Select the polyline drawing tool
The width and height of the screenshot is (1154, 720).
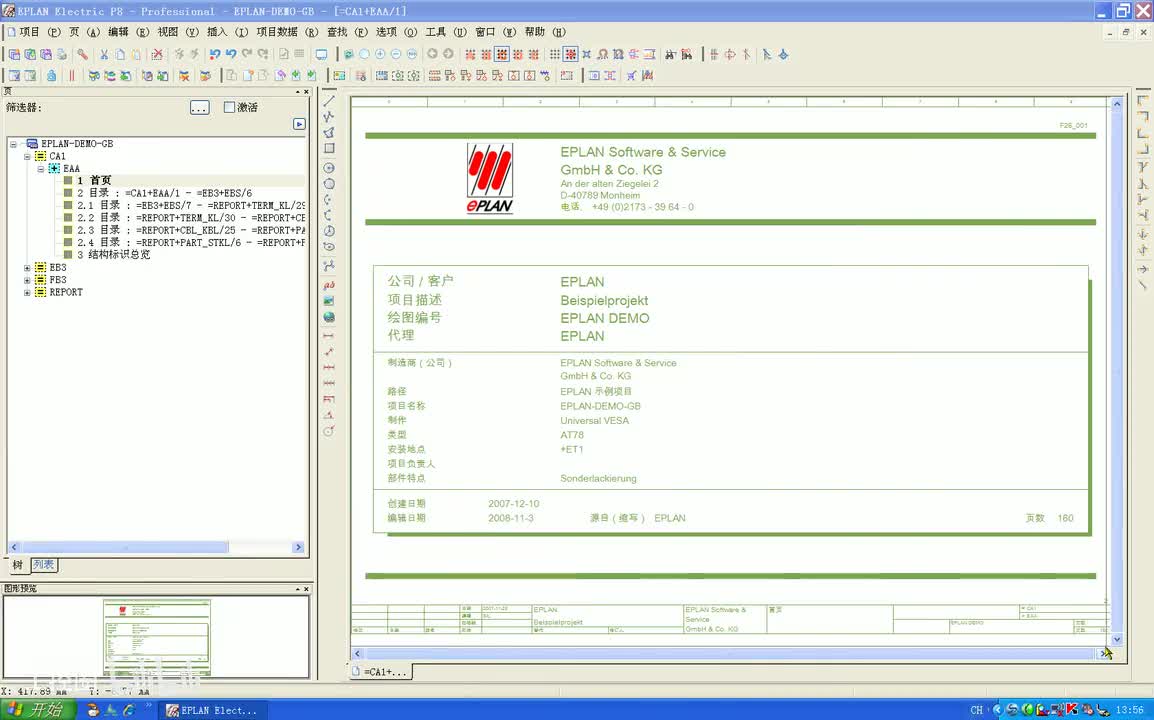pos(329,116)
